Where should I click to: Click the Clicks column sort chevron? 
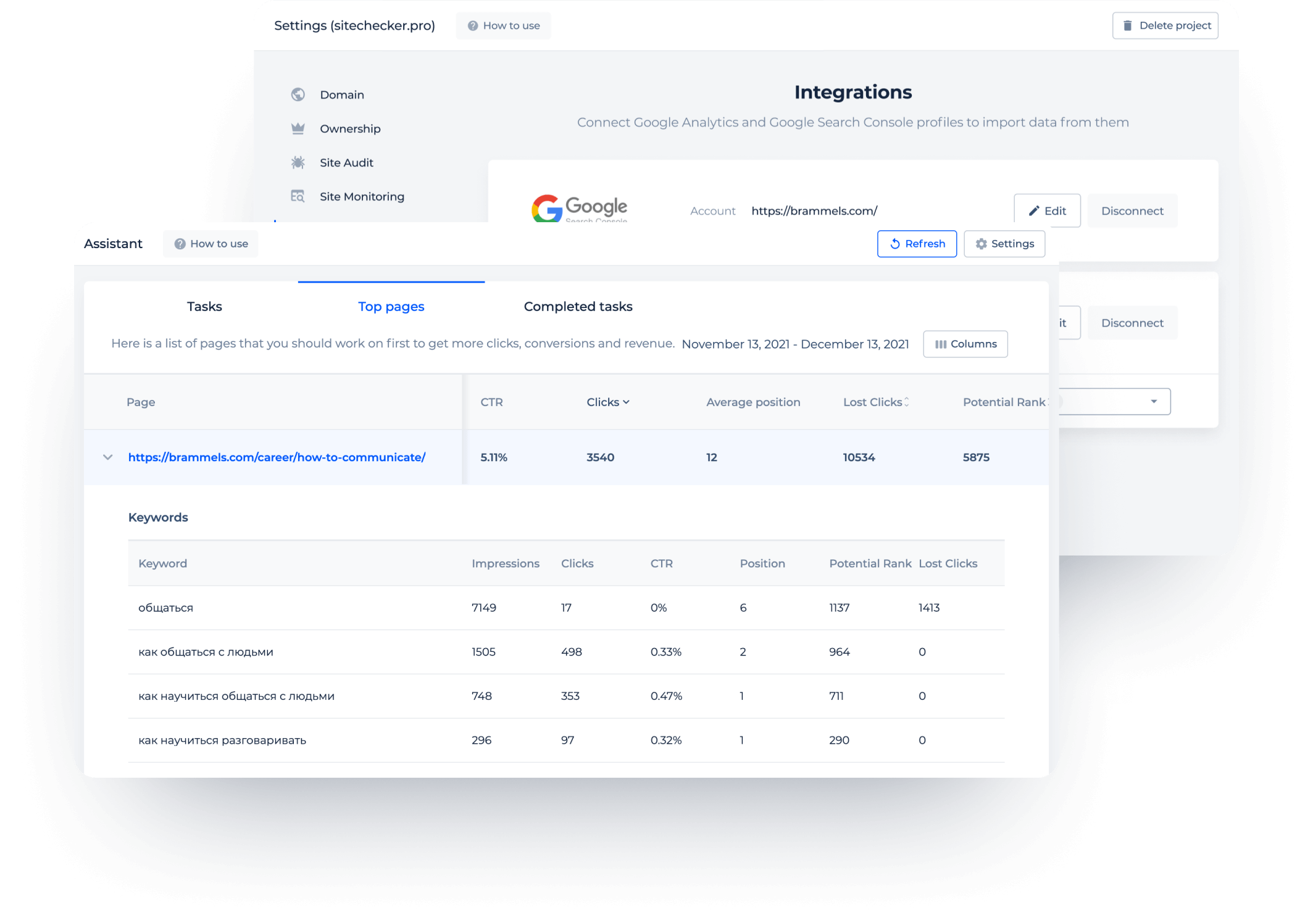click(x=626, y=402)
